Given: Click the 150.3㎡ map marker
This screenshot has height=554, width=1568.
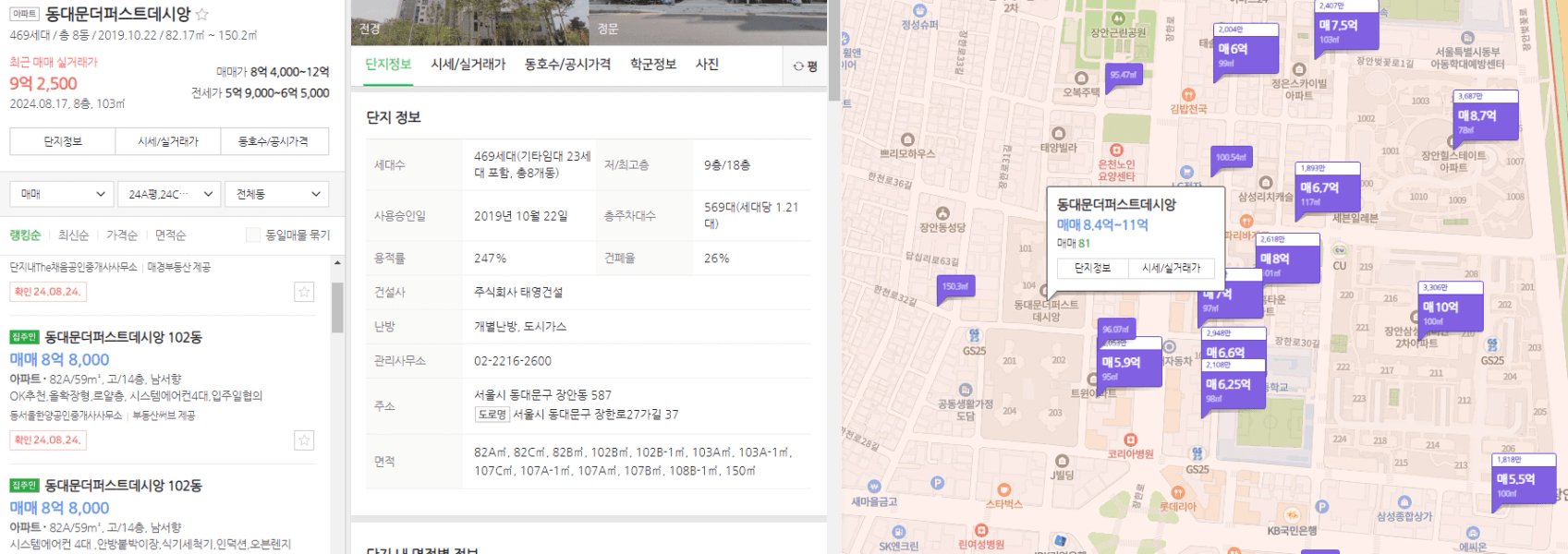Looking at the screenshot, I should 955,286.
